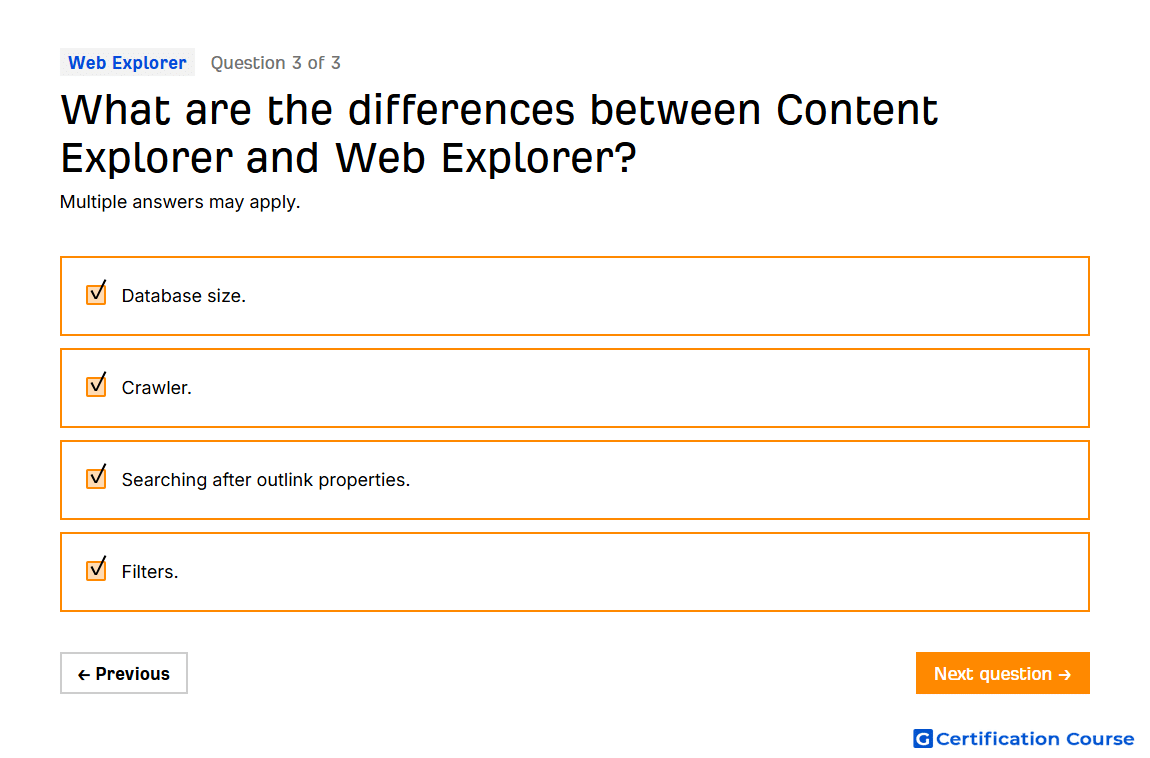Untick Searching after outlink properties checkbox

(x=96, y=477)
